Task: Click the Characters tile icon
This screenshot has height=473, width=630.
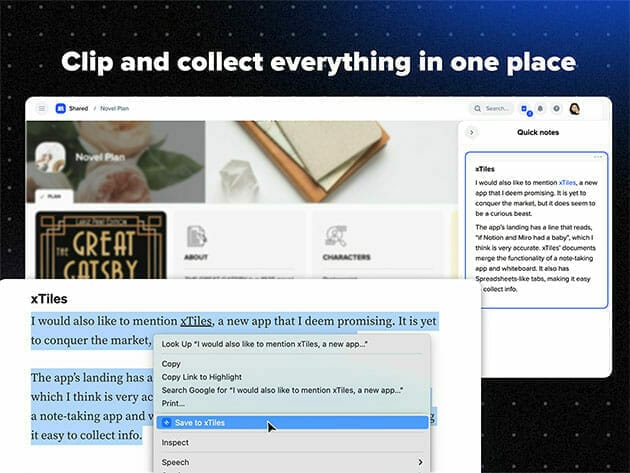Action: 335,236
